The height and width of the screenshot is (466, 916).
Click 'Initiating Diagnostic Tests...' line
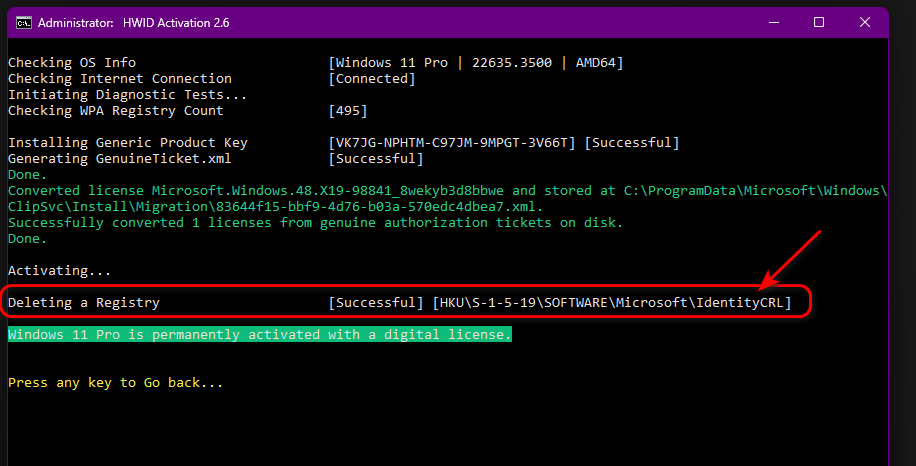click(x=127, y=95)
